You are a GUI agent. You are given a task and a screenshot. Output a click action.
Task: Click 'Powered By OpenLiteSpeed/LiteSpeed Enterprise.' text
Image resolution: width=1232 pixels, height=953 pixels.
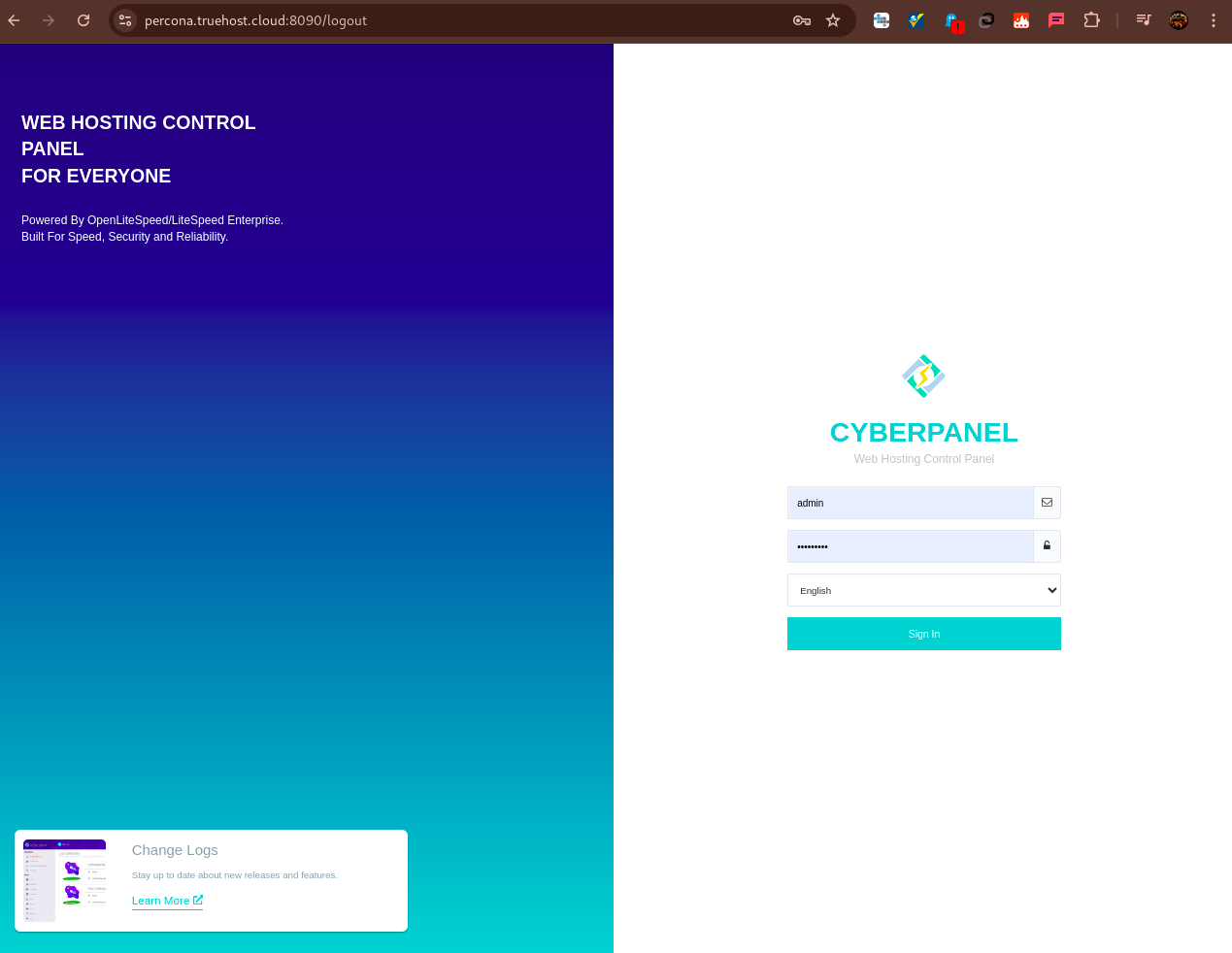[152, 220]
